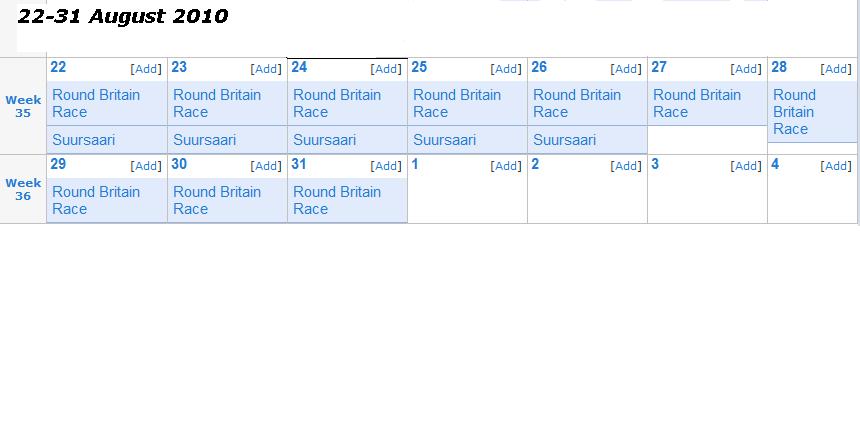Add an event on September 4
This screenshot has height=440, width=860.
836,166
